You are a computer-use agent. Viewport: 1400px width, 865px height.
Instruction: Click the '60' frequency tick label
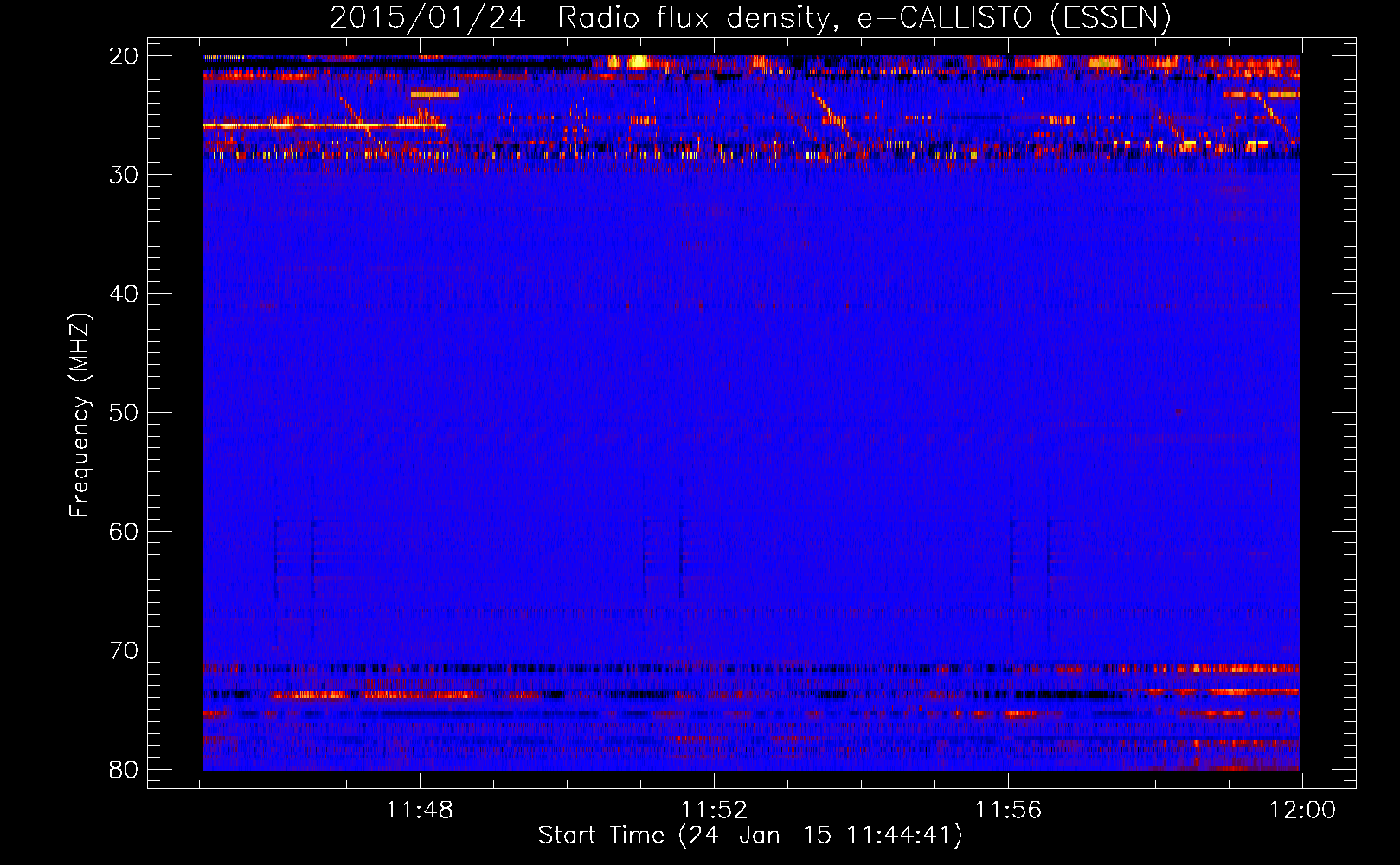(x=124, y=531)
